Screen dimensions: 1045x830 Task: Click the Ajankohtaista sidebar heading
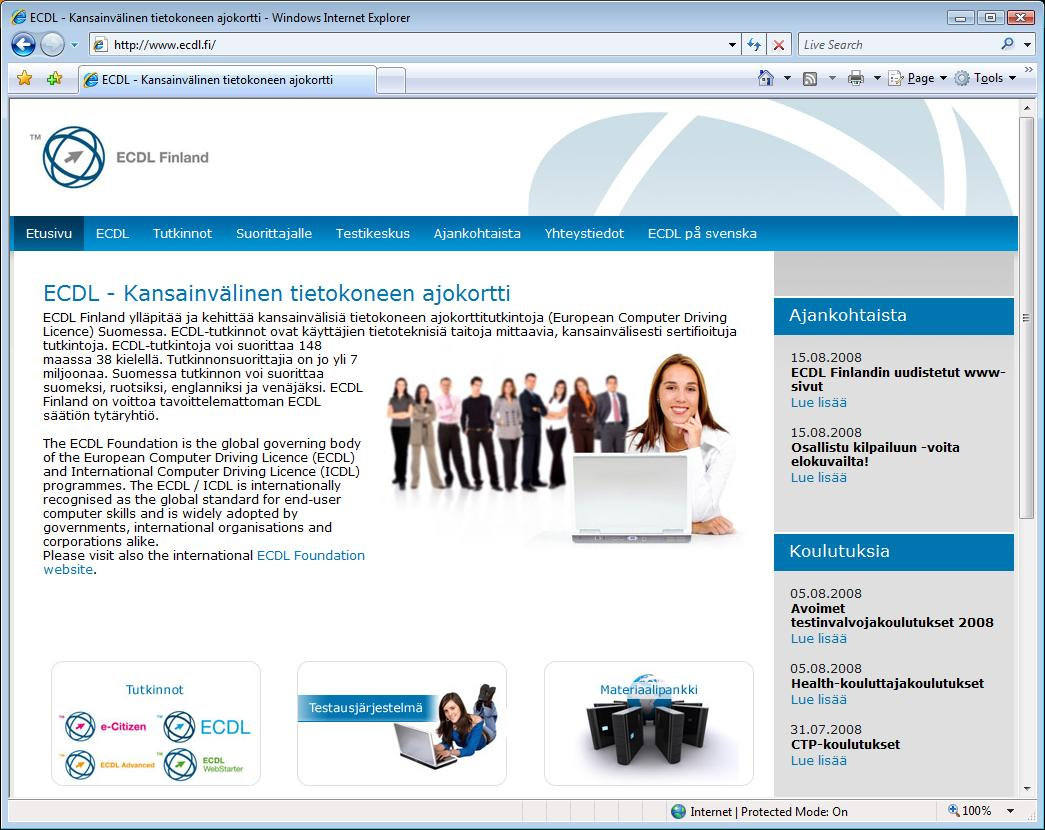[x=848, y=315]
